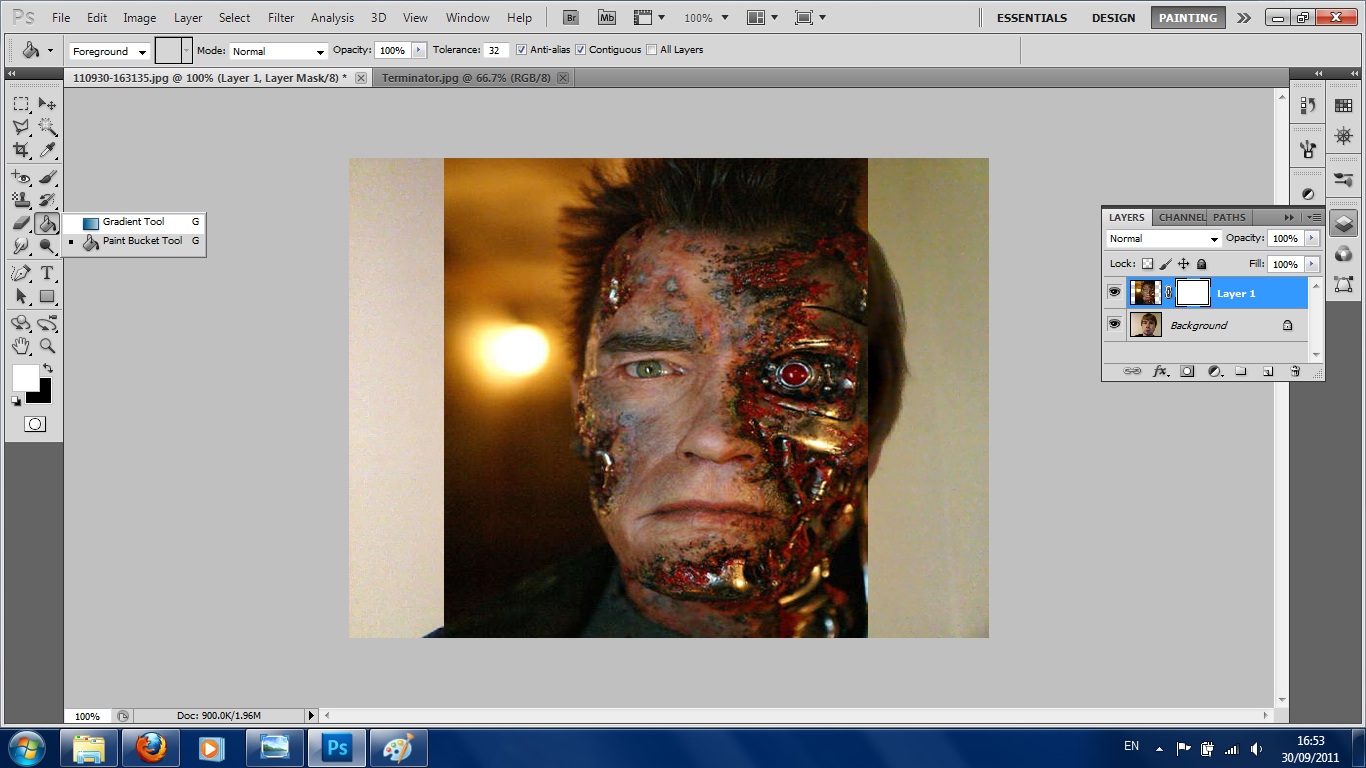The image size is (1366, 768).
Task: Select the Move tool
Action: pyautogui.click(x=47, y=104)
